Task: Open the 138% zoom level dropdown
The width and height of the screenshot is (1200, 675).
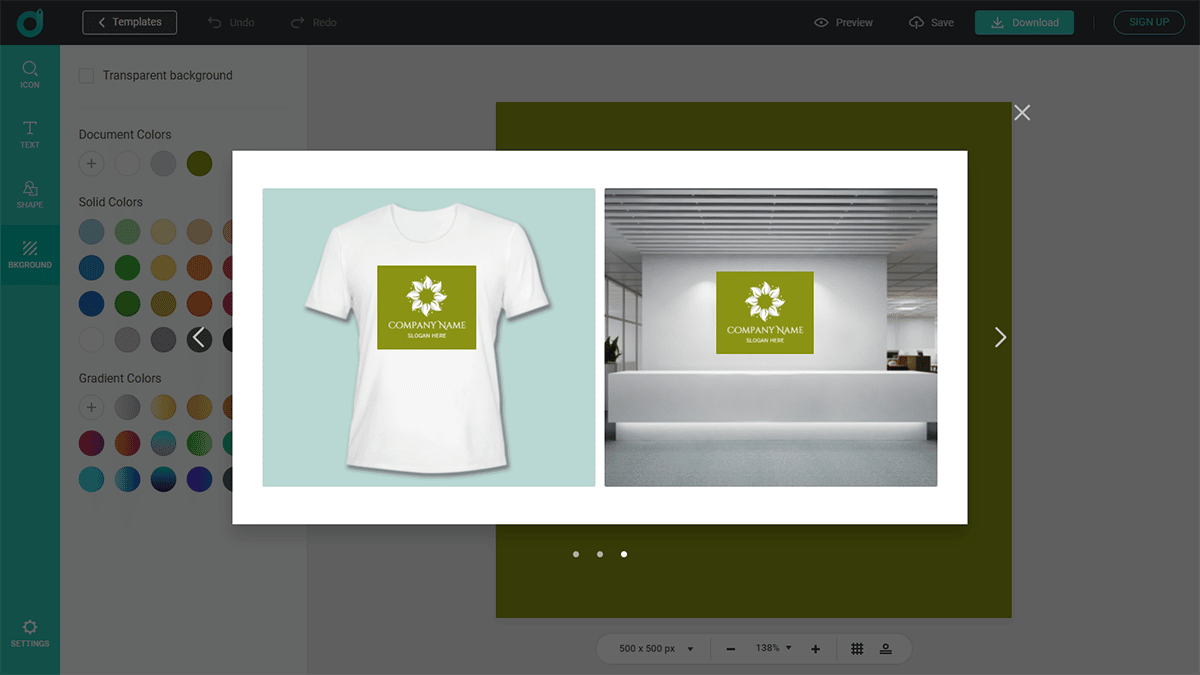Action: (773, 648)
